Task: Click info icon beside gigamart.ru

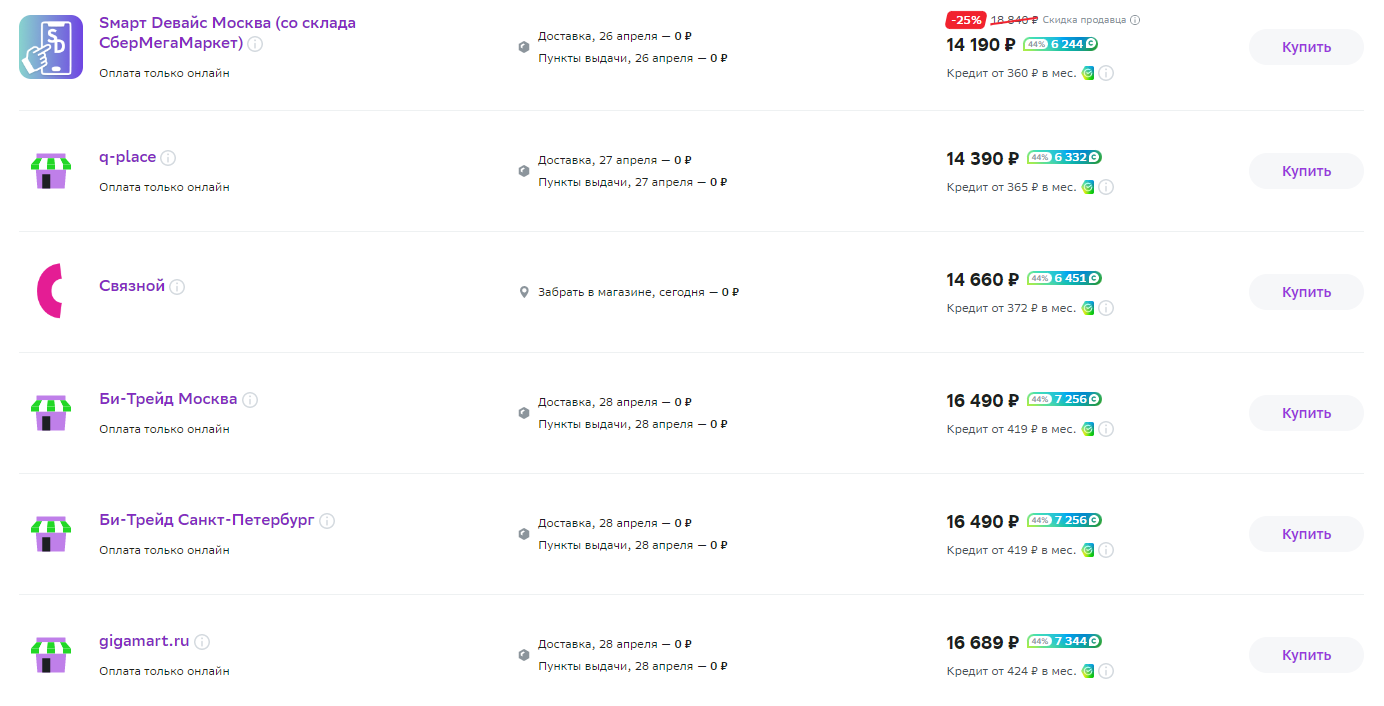Action: (202, 642)
